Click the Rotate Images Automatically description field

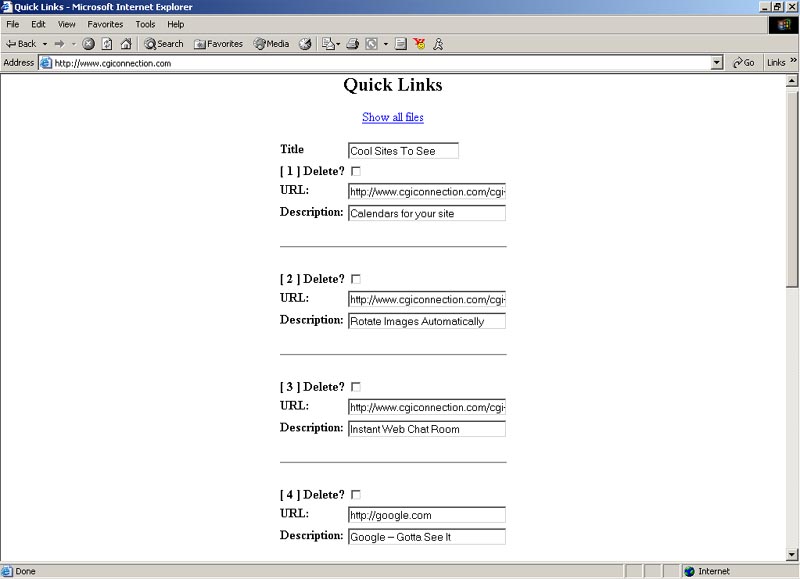coord(427,321)
